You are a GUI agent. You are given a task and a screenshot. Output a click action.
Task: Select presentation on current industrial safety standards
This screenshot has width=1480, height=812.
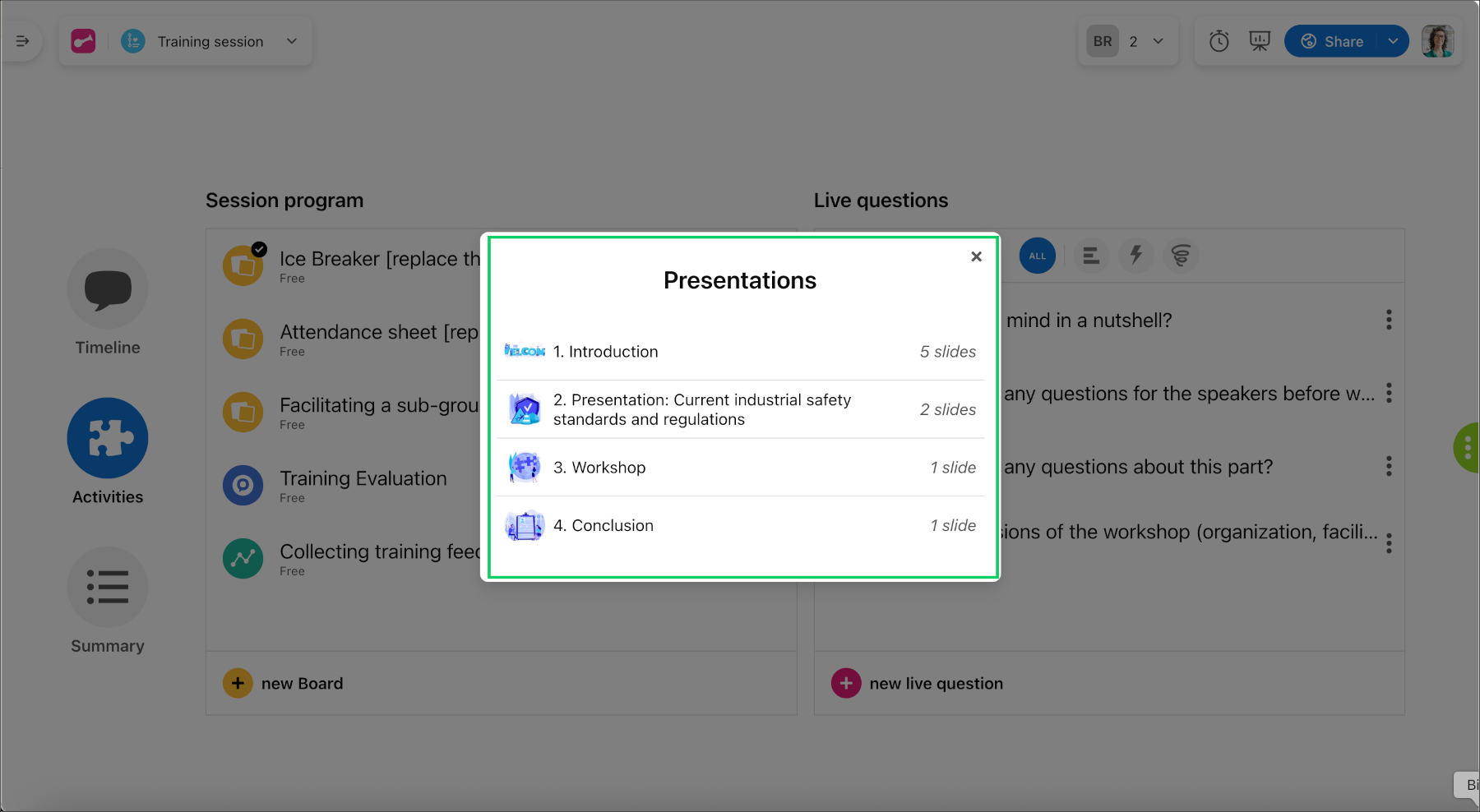740,409
